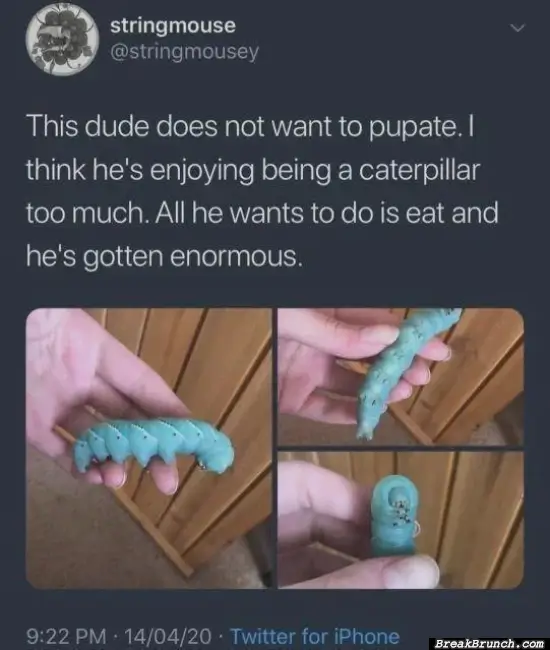Click the blue caterpillar in left photo

coord(154,446)
